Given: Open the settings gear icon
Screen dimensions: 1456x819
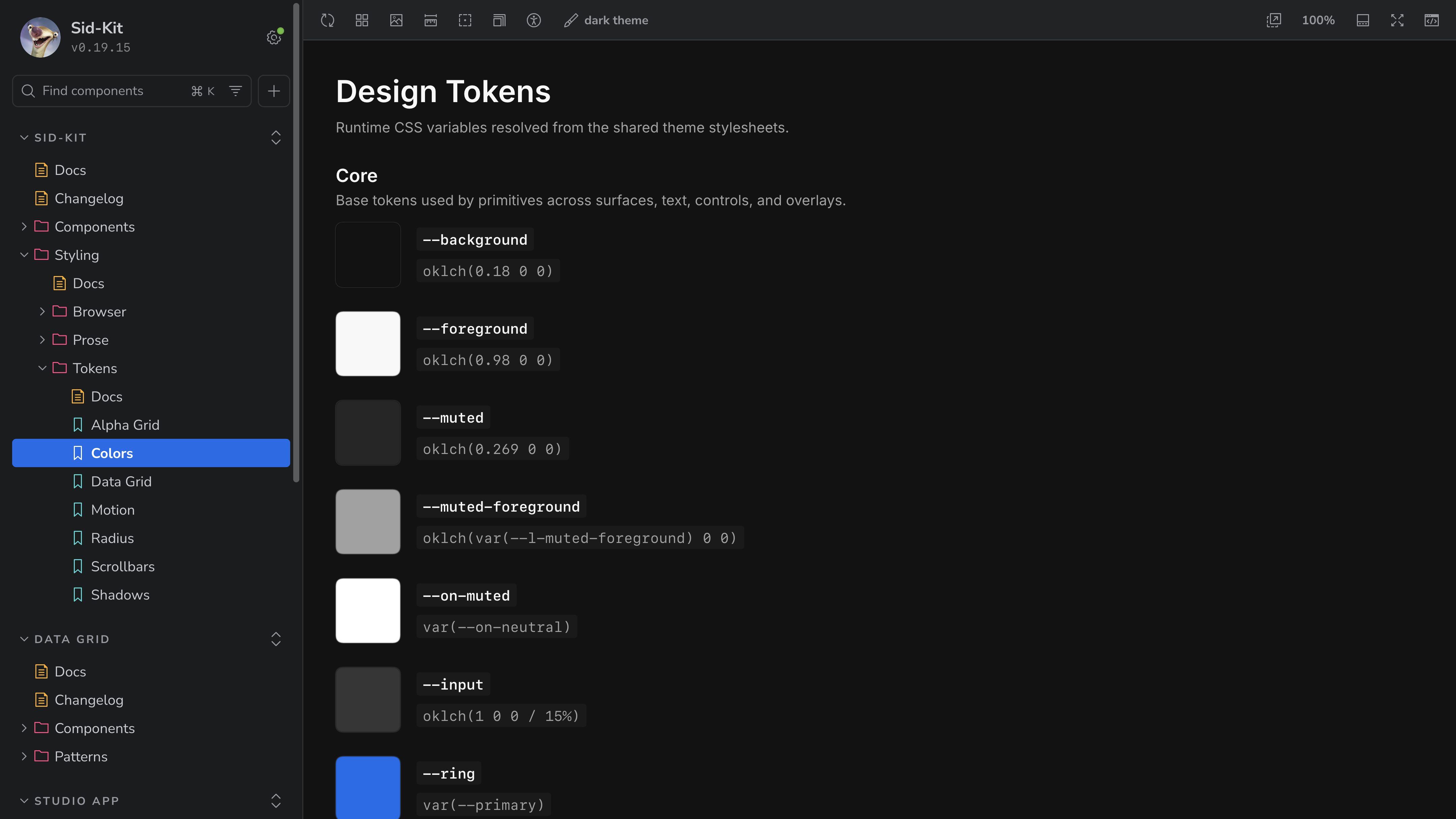Looking at the screenshot, I should pos(274,37).
